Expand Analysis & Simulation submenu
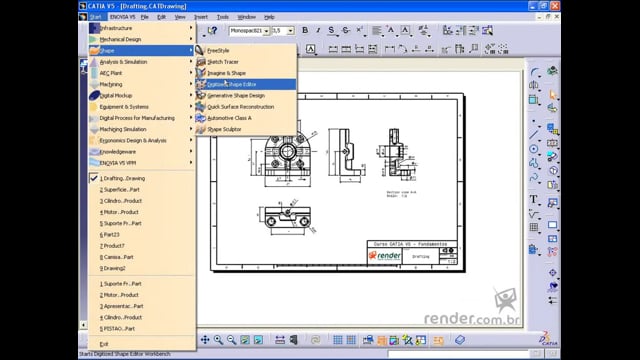The height and width of the screenshot is (360, 640). click(x=142, y=62)
